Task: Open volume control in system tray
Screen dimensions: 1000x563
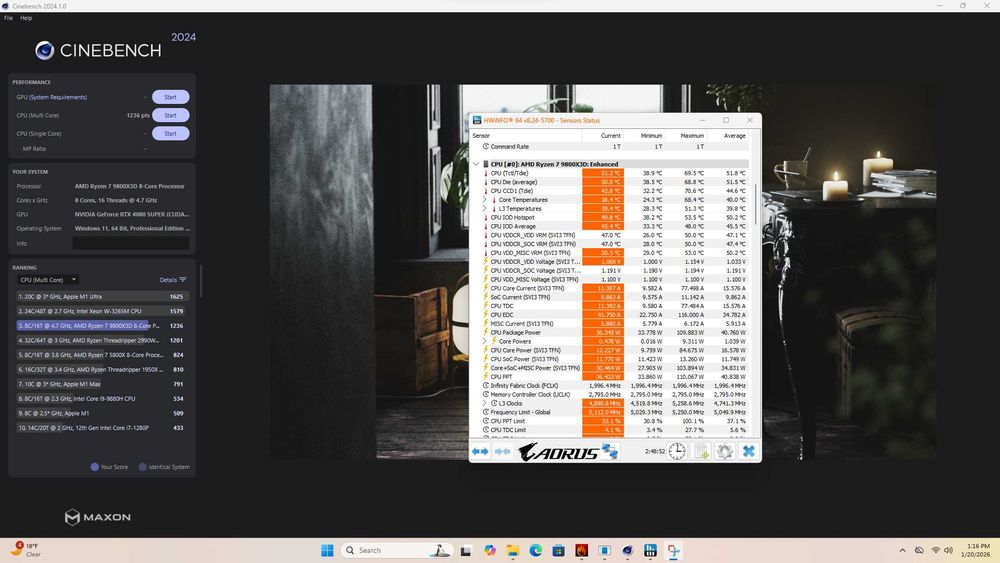Action: point(948,550)
